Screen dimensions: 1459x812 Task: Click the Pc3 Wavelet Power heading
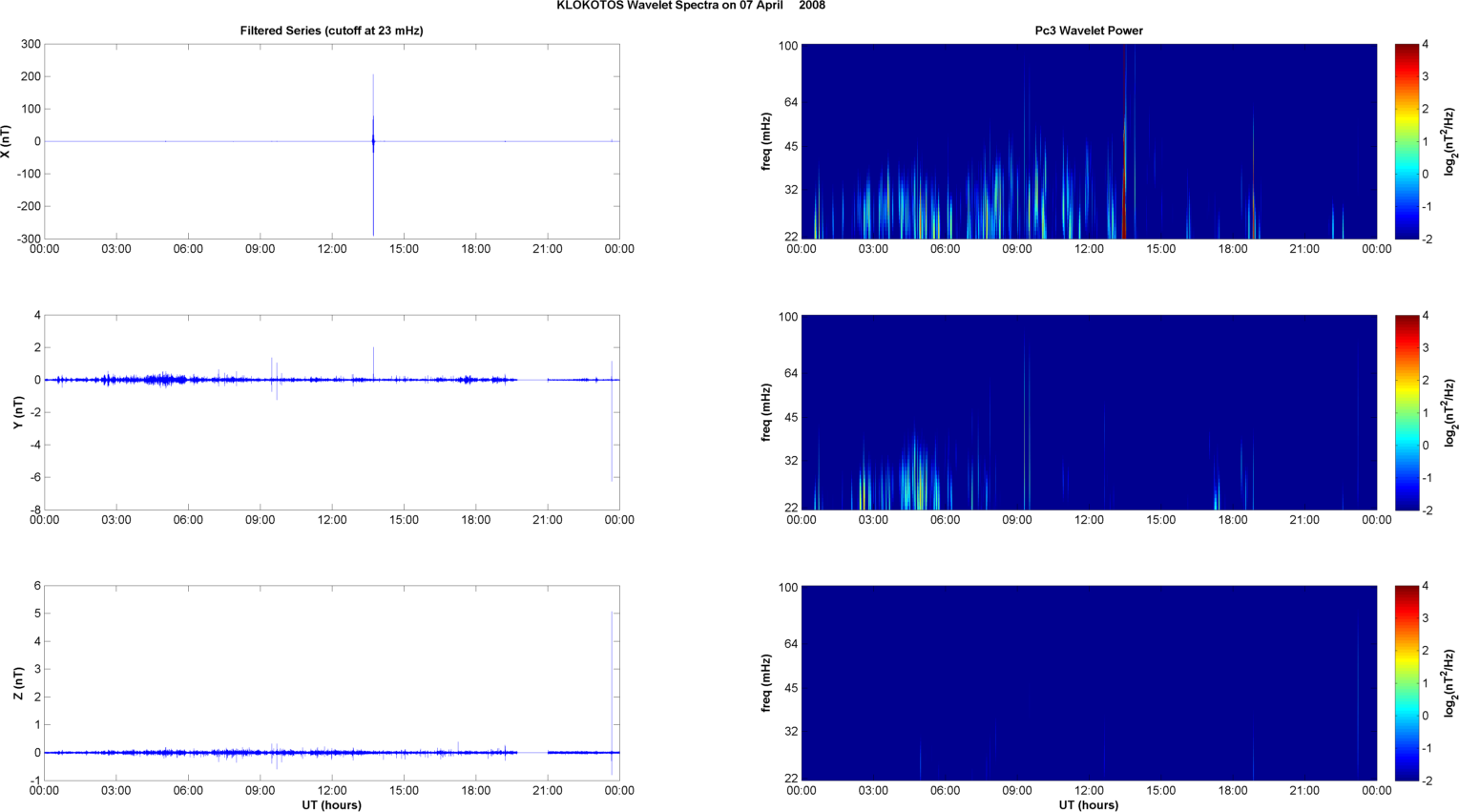[1089, 31]
